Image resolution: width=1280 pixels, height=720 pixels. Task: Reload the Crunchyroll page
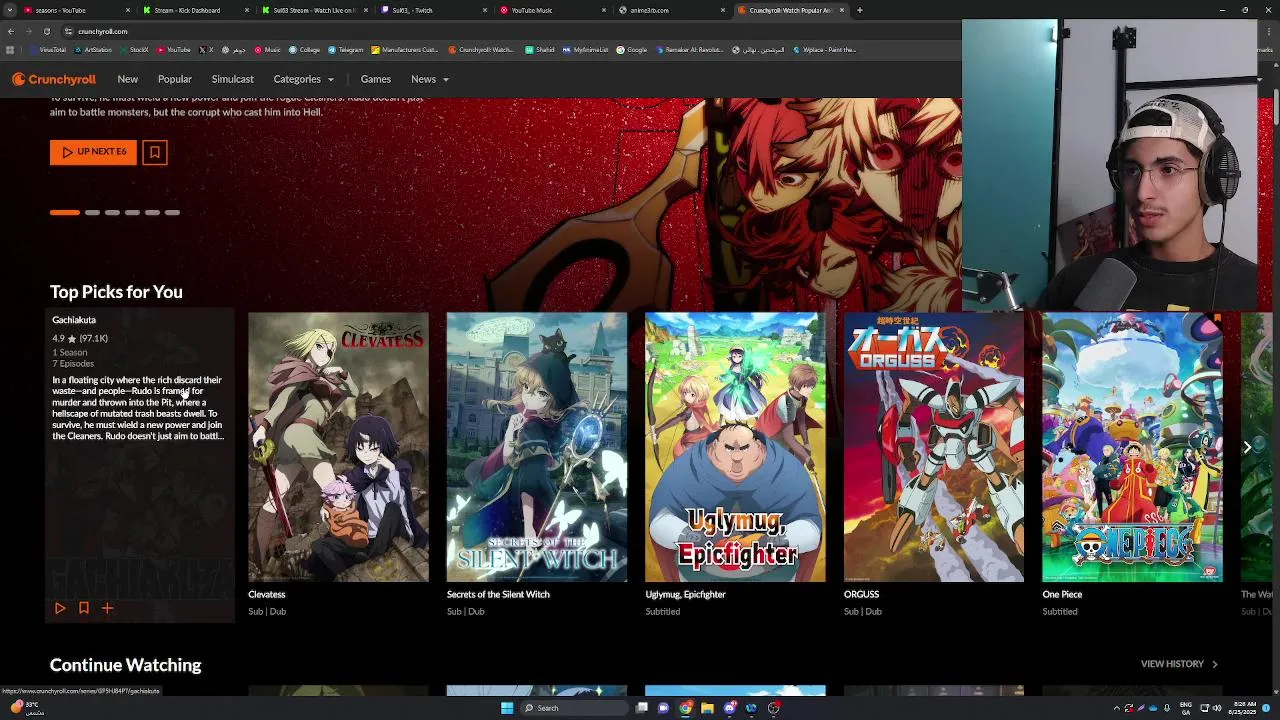[46, 31]
